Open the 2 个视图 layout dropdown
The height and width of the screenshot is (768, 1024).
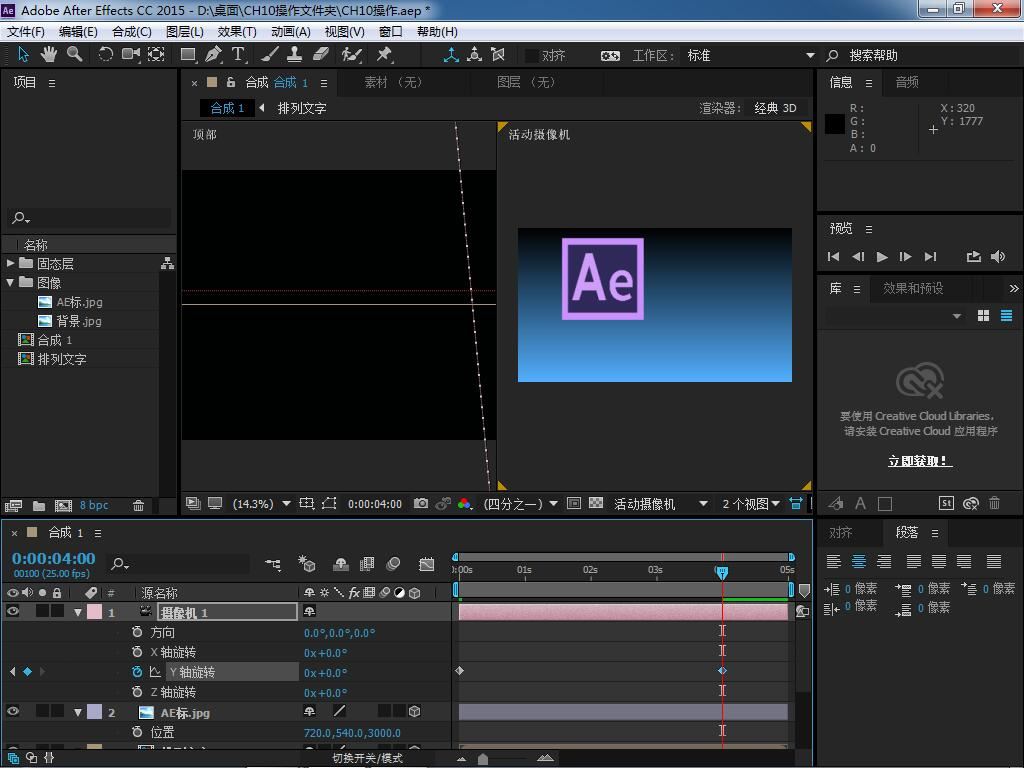click(x=751, y=504)
